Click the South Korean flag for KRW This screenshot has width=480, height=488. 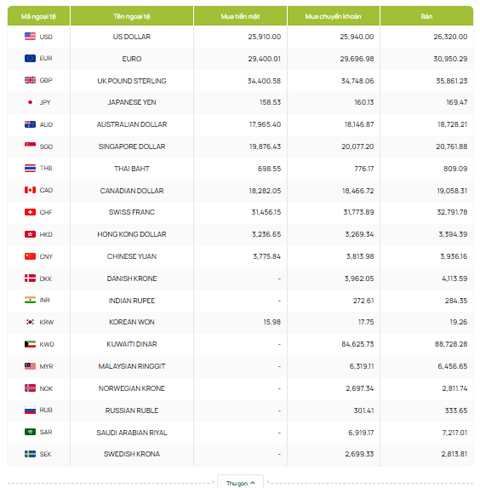point(30,322)
